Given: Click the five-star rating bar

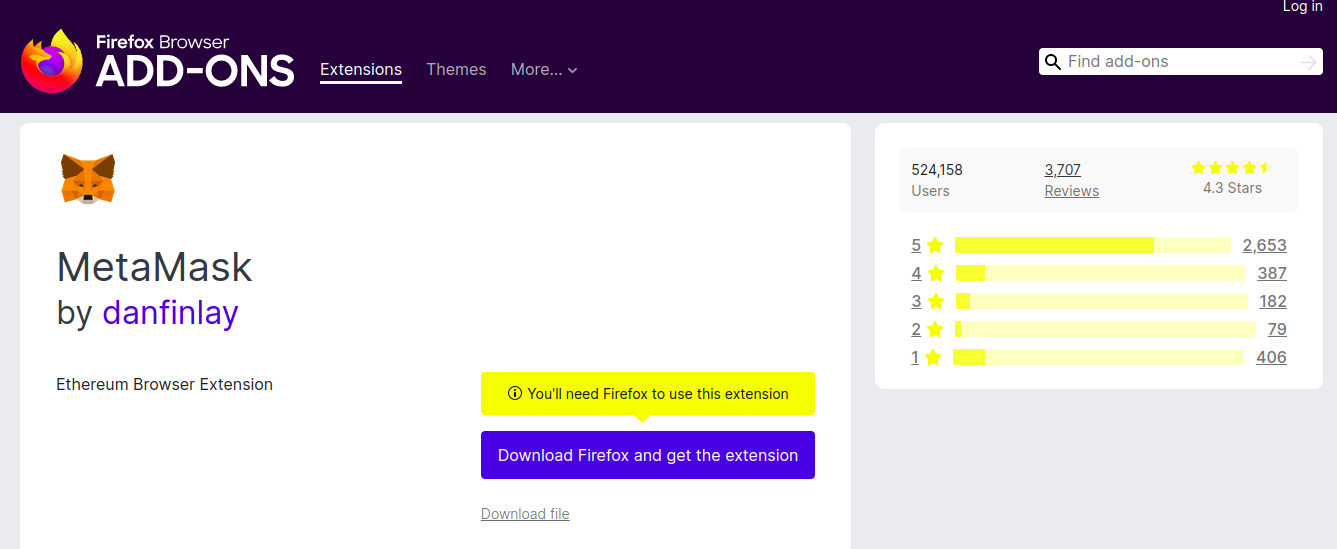Looking at the screenshot, I should (1092, 246).
